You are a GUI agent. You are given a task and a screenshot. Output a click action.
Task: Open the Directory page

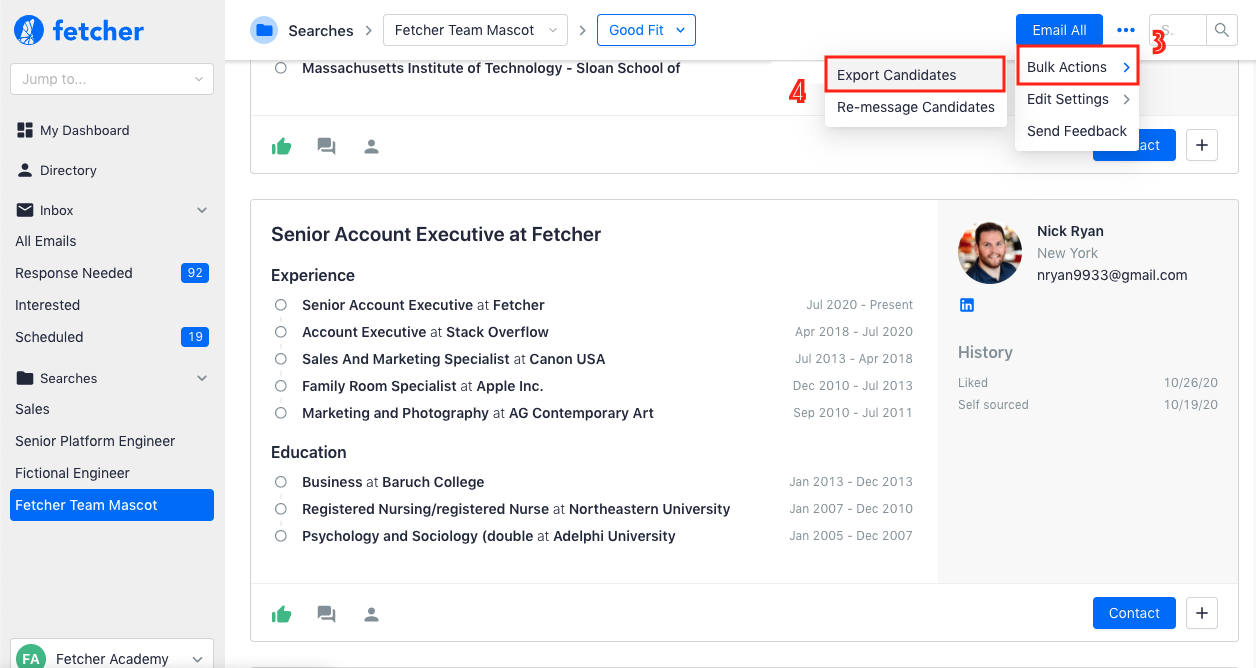point(68,170)
